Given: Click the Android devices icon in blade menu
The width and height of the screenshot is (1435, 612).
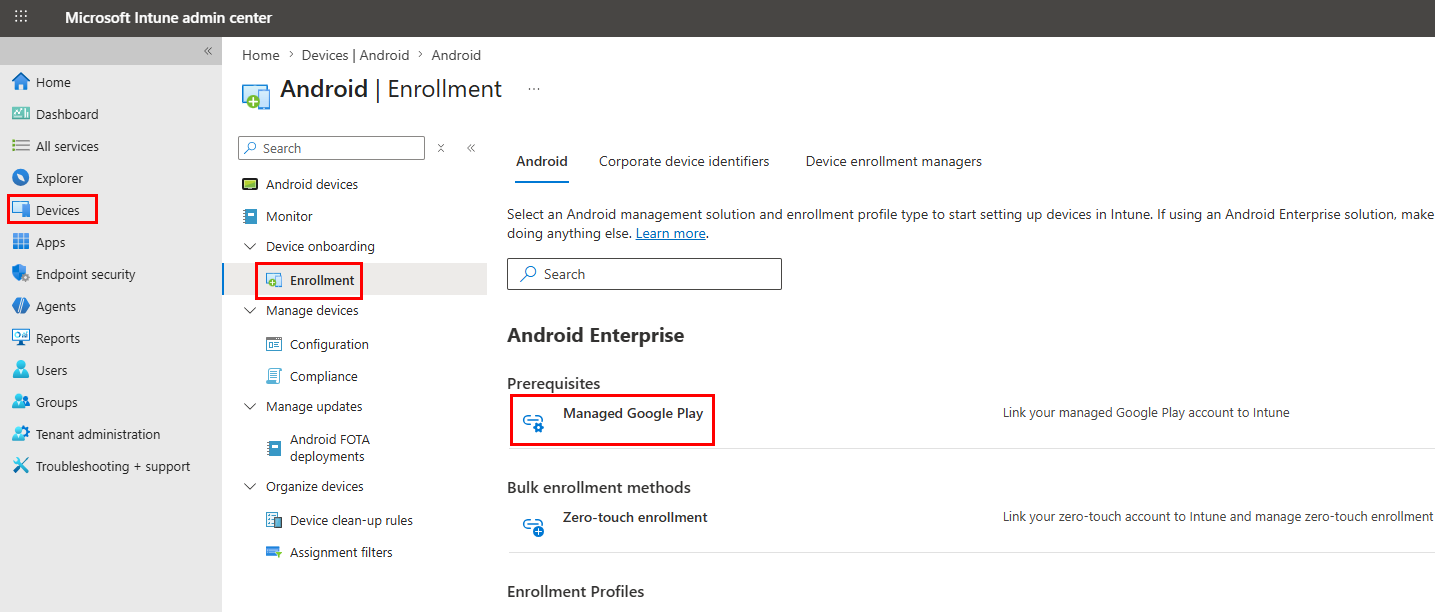Looking at the screenshot, I should (250, 184).
